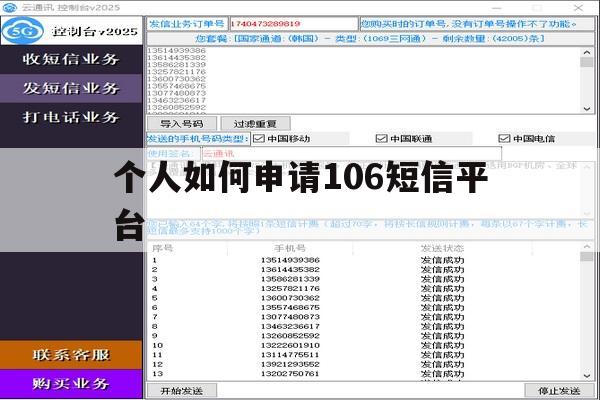
Task: Open 收短信业务 section
Action: (x=71, y=59)
